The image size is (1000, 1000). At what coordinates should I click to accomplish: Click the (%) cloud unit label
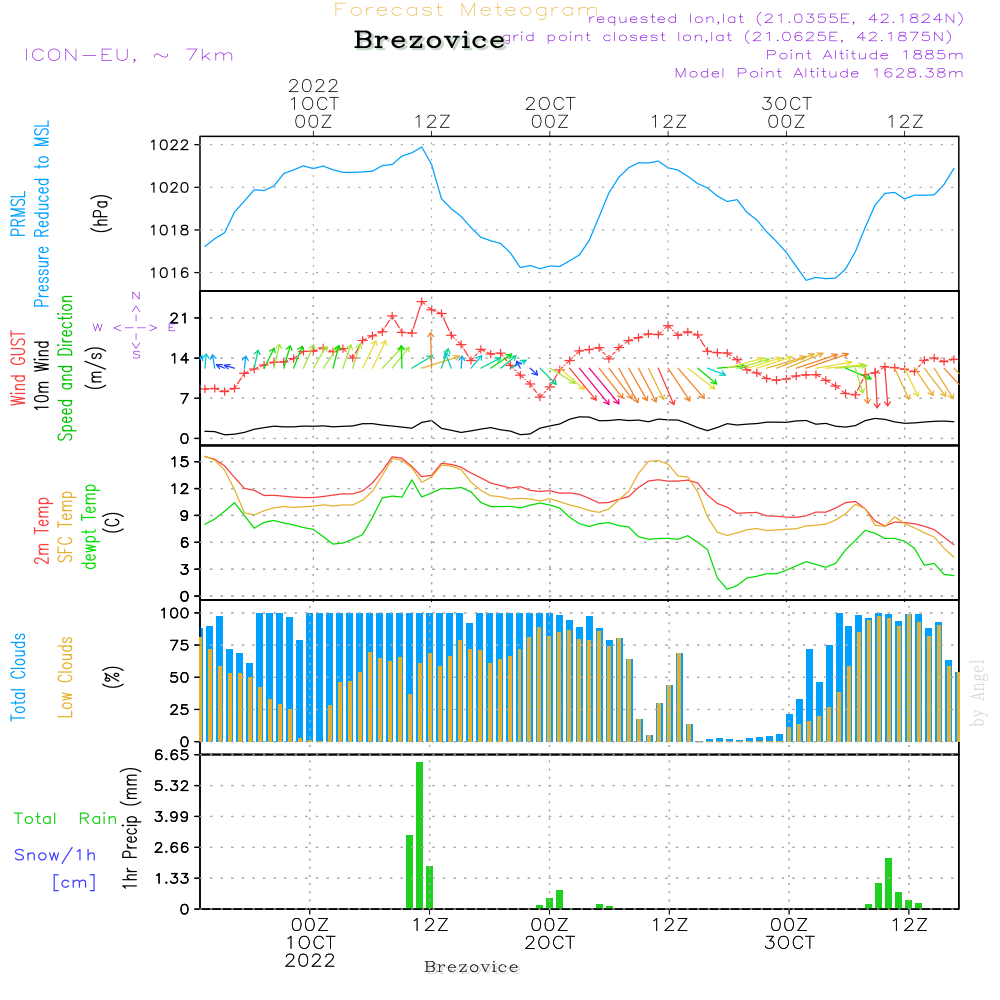(x=112, y=677)
